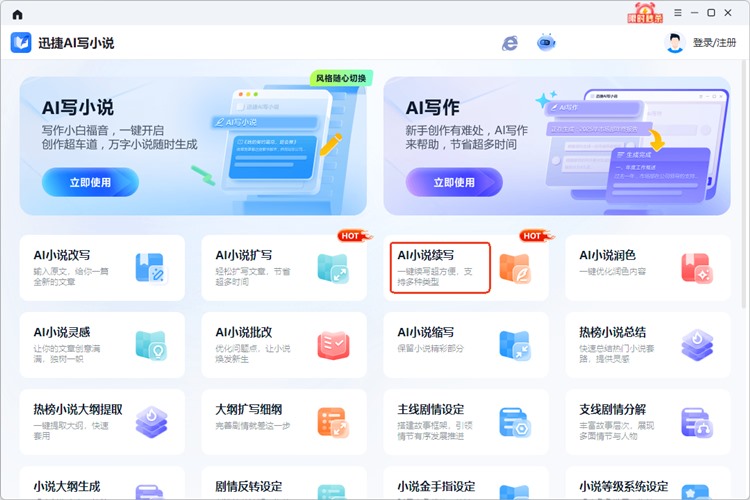
Task: Click the AI写小说 banner heading
Action: point(78,108)
